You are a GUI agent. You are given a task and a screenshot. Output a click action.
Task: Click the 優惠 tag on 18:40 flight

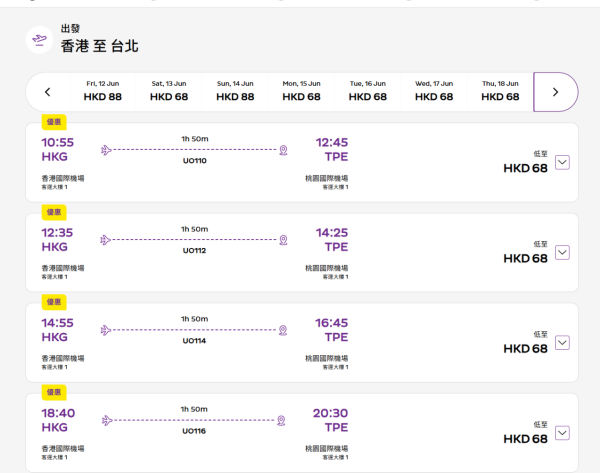click(54, 393)
